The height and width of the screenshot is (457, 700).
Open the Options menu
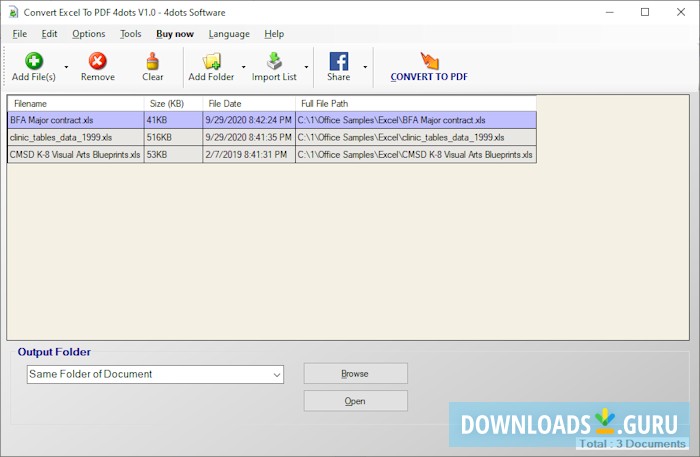[x=89, y=34]
